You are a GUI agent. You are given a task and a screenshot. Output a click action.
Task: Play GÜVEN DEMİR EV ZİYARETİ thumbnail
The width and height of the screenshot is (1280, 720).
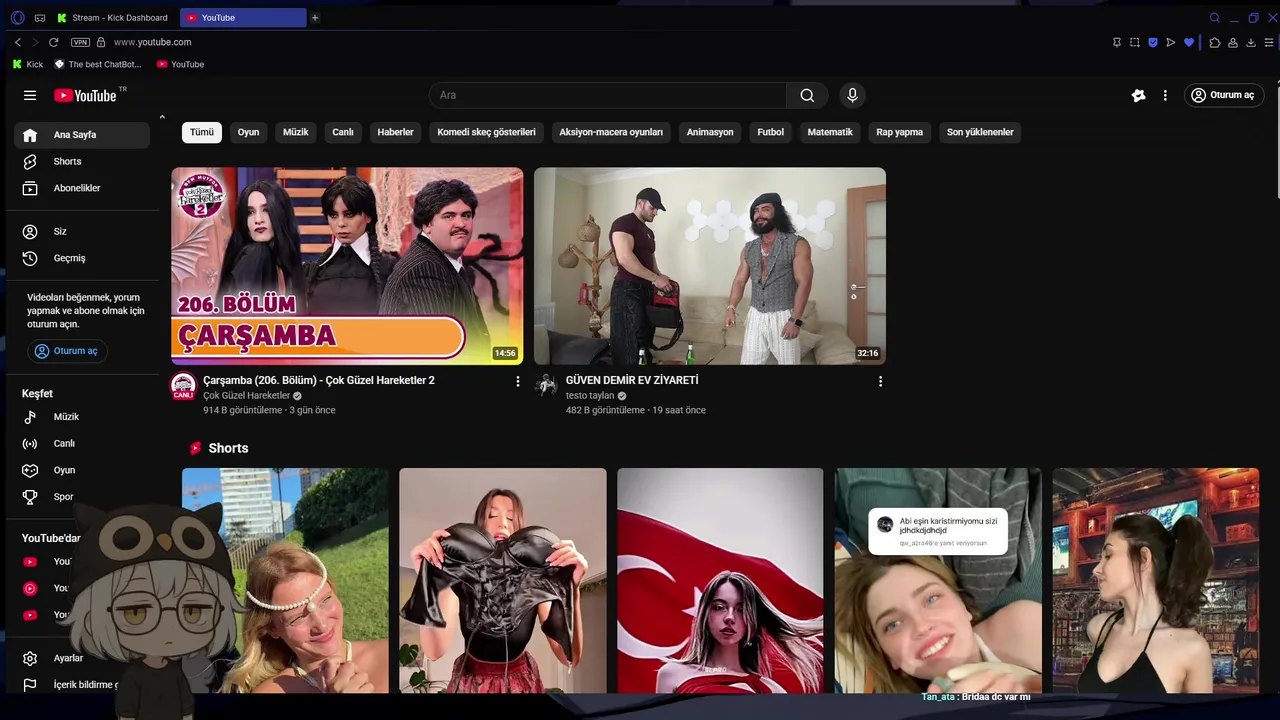710,266
